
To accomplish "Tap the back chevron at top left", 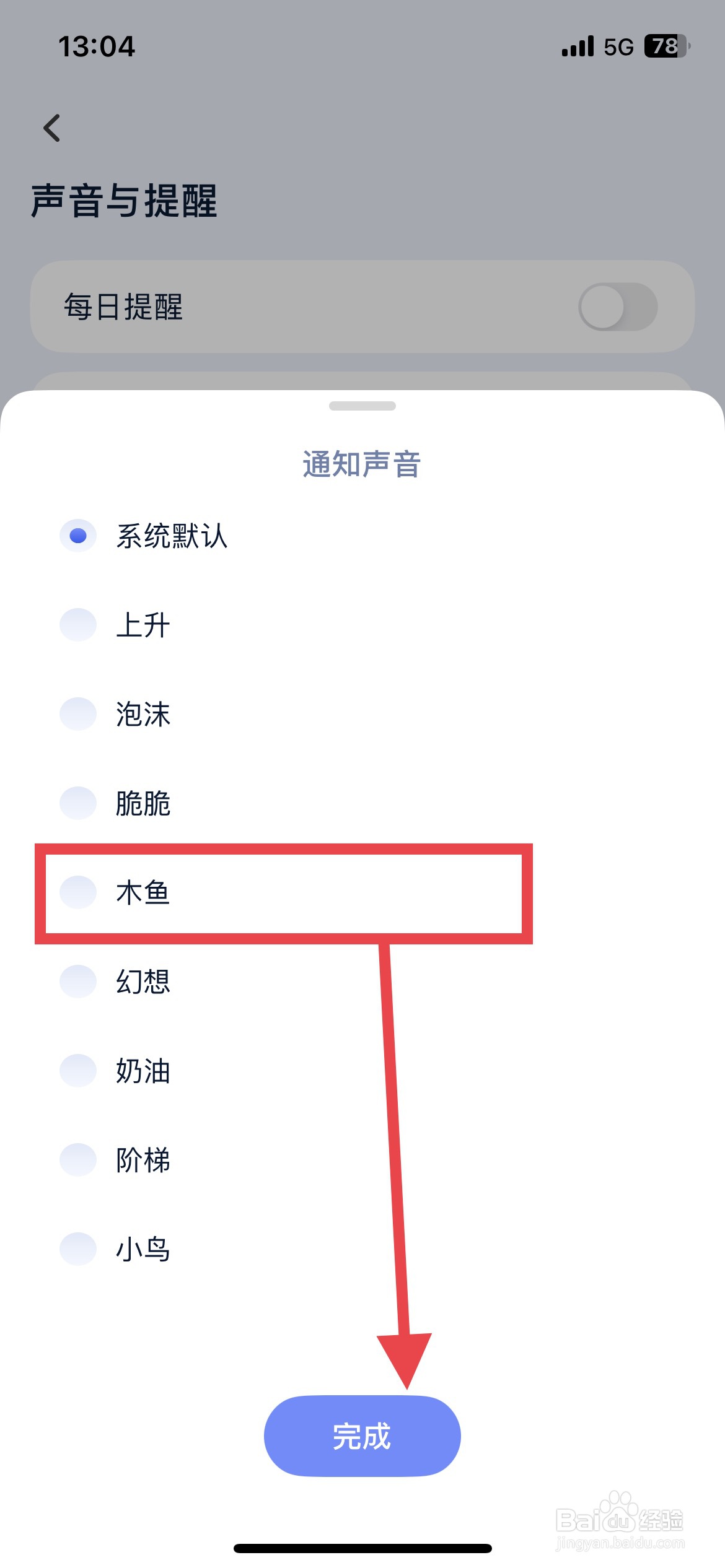I will coord(52,128).
